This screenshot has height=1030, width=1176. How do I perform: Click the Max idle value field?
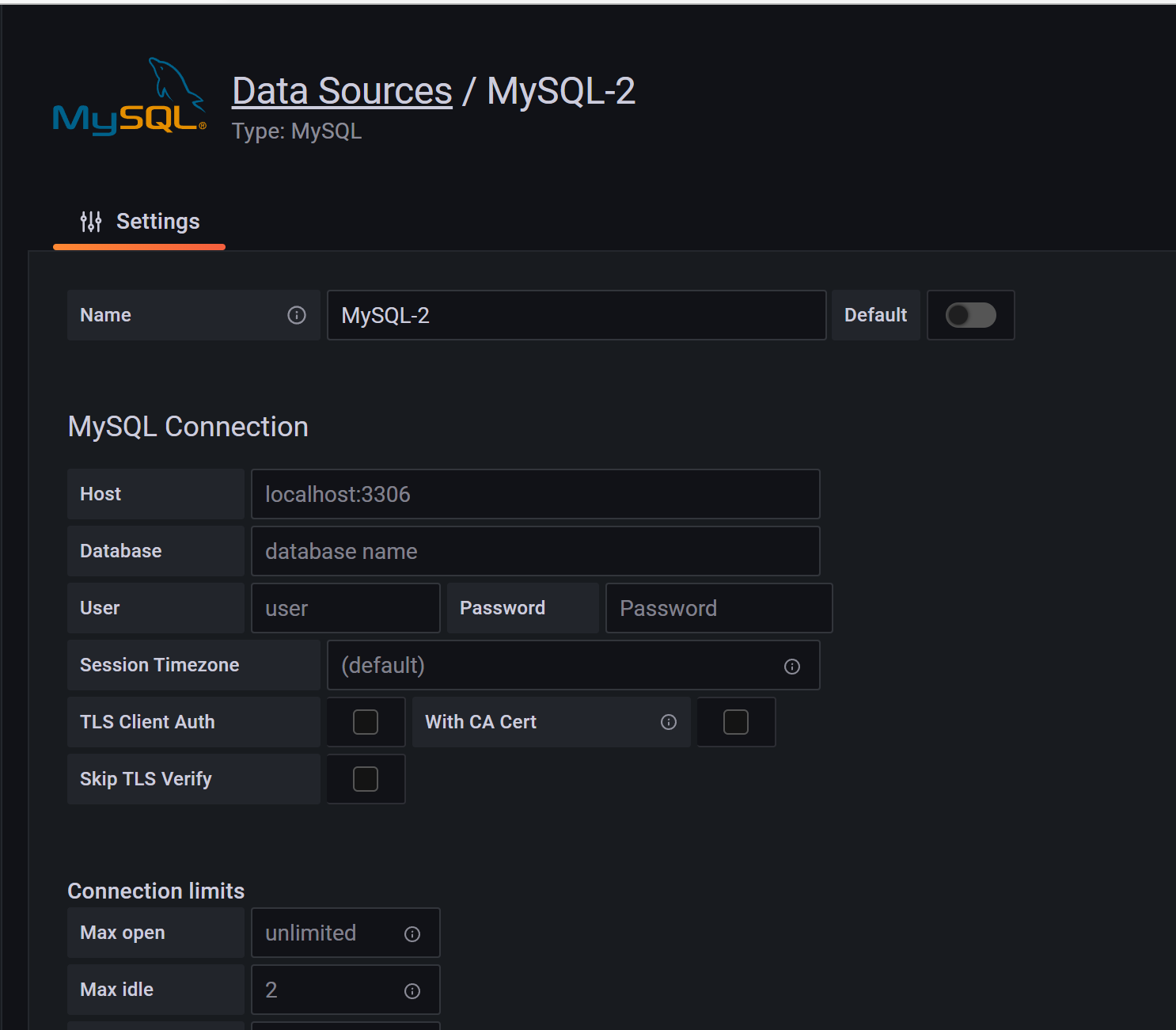click(332, 990)
